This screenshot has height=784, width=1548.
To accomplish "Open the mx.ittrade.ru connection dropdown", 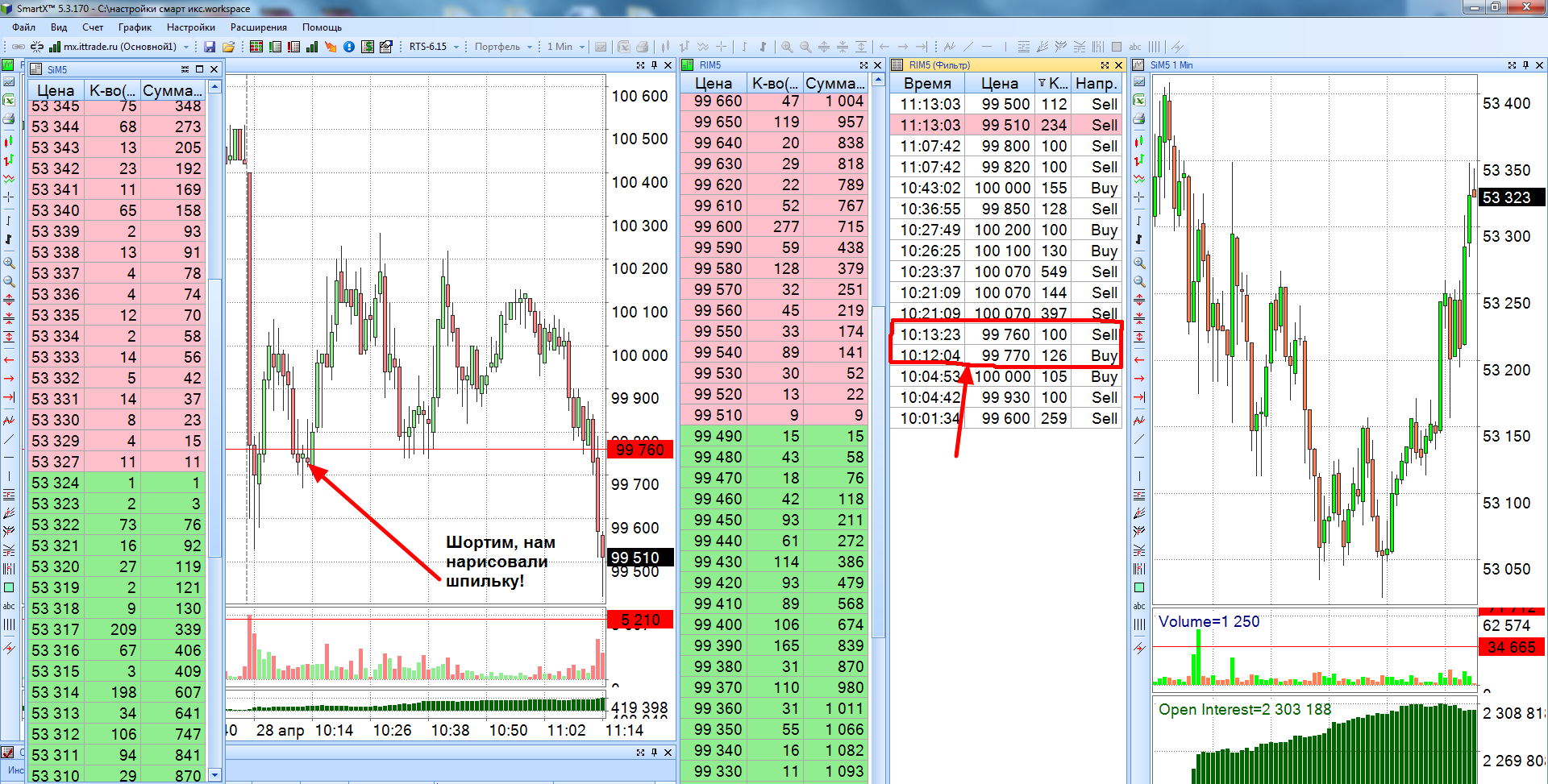I will coord(186,47).
